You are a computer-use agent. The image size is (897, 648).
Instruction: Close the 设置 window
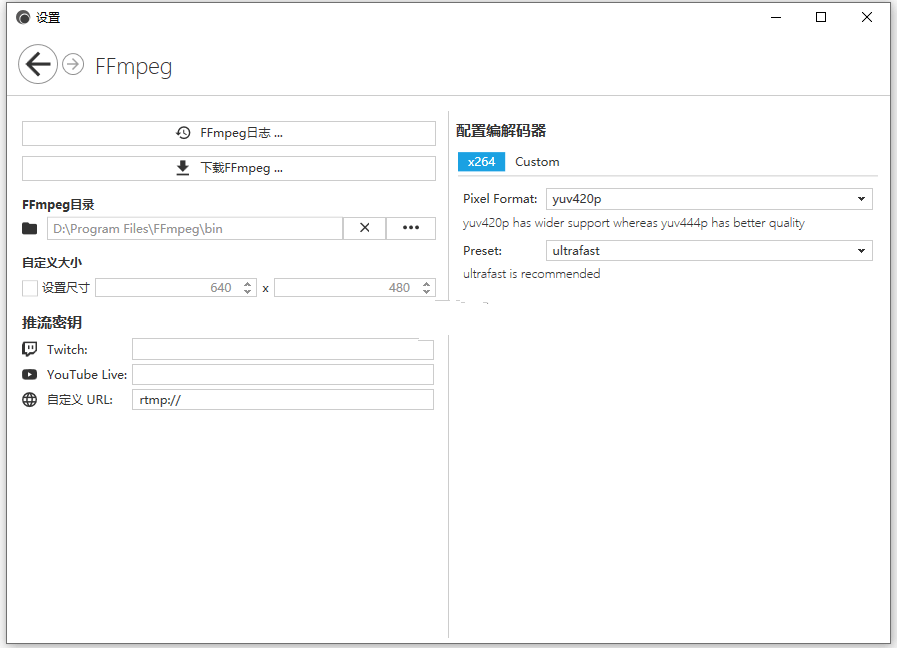coord(867,17)
